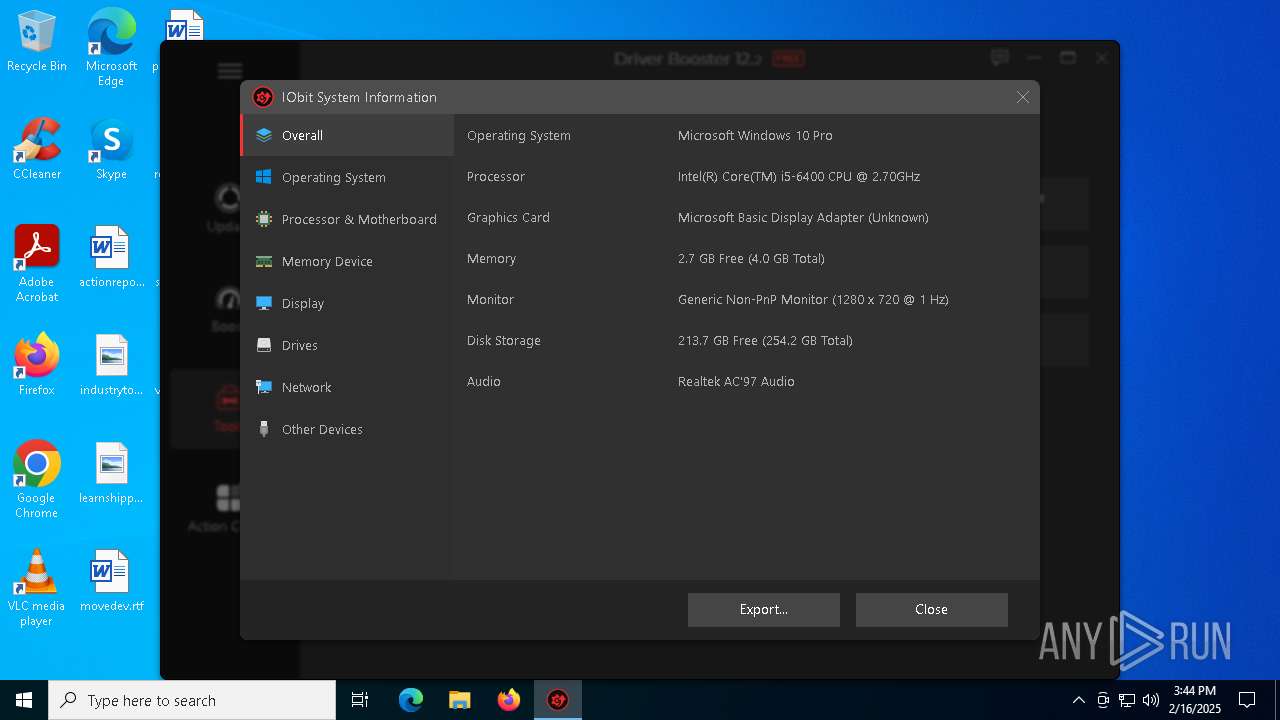Image resolution: width=1280 pixels, height=720 pixels.
Task: Click the Close button in dialog
Action: 931,609
